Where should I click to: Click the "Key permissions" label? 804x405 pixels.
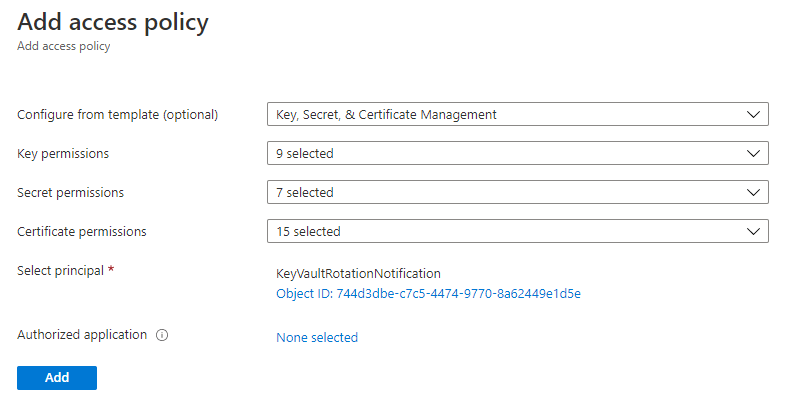pyautogui.click(x=63, y=153)
